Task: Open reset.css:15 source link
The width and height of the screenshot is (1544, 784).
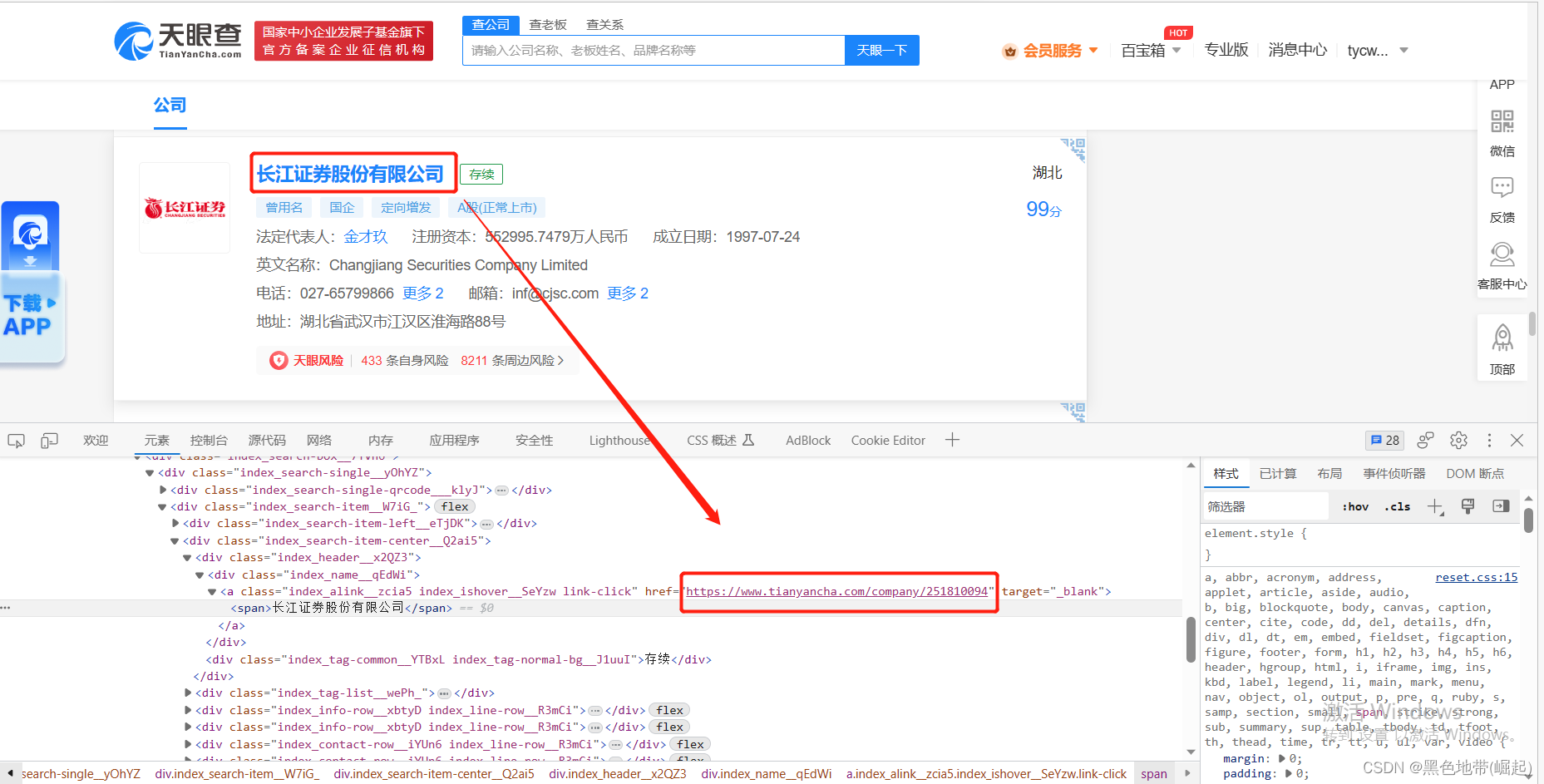Action: pos(1476,577)
